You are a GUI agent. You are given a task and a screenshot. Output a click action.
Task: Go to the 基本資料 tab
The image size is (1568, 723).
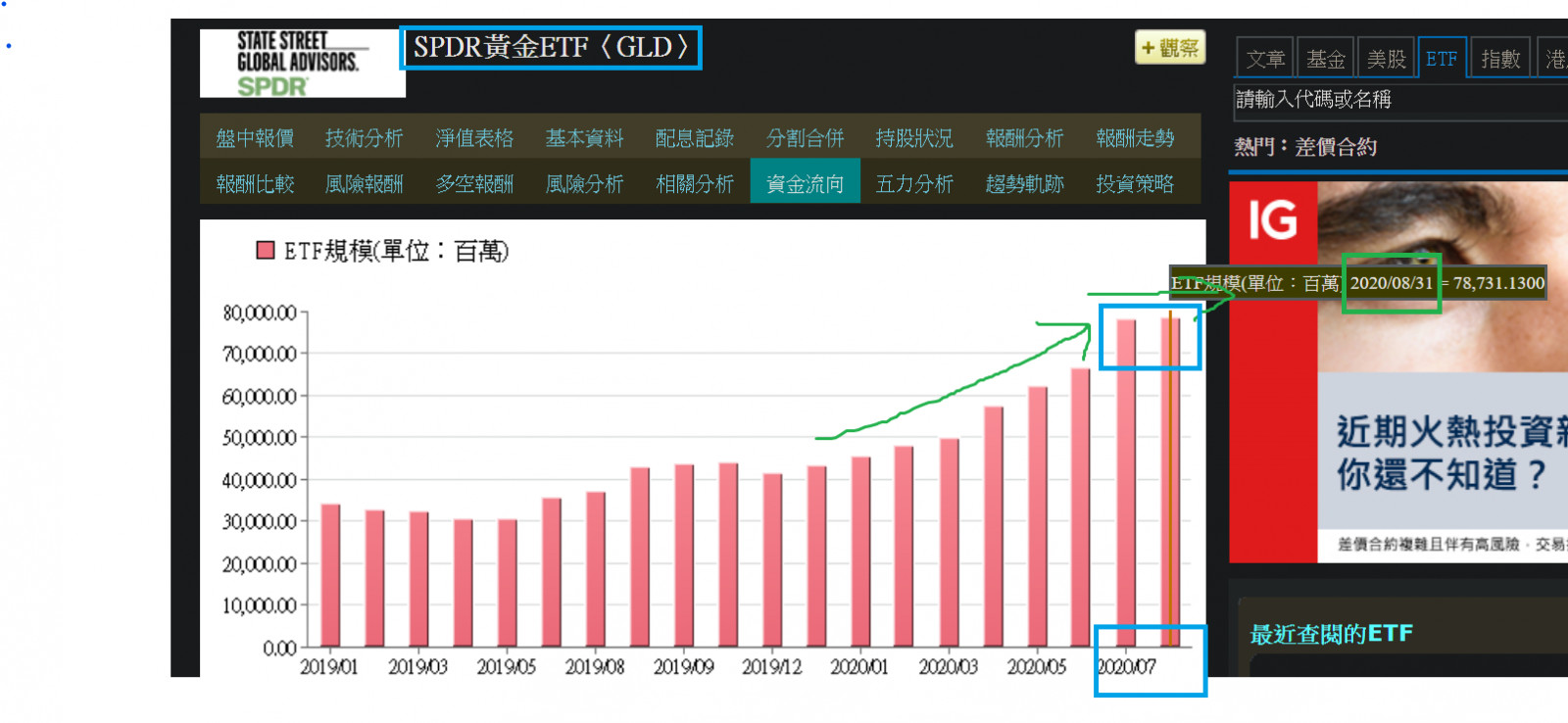584,138
